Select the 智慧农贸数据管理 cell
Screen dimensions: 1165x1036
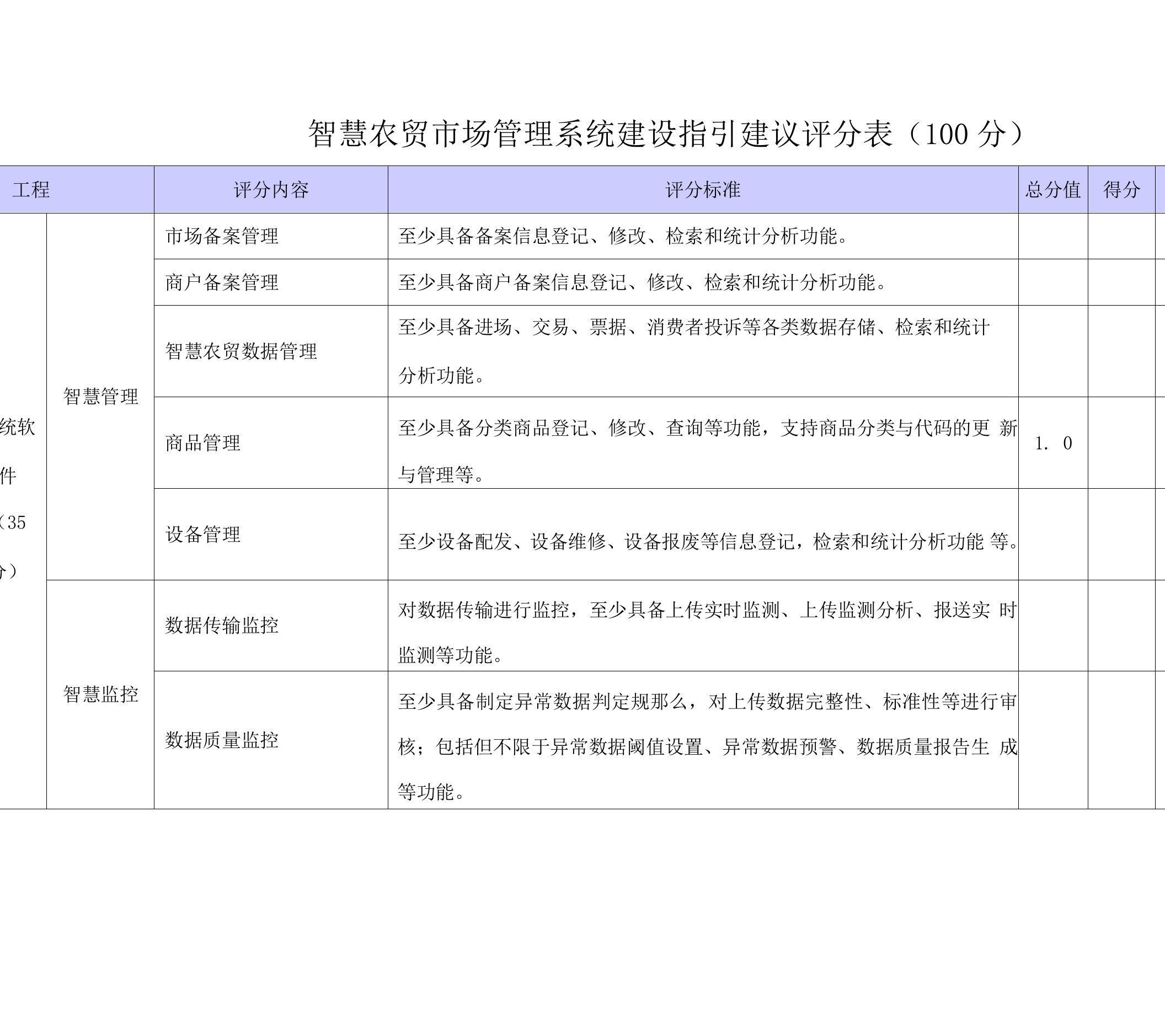click(271, 351)
